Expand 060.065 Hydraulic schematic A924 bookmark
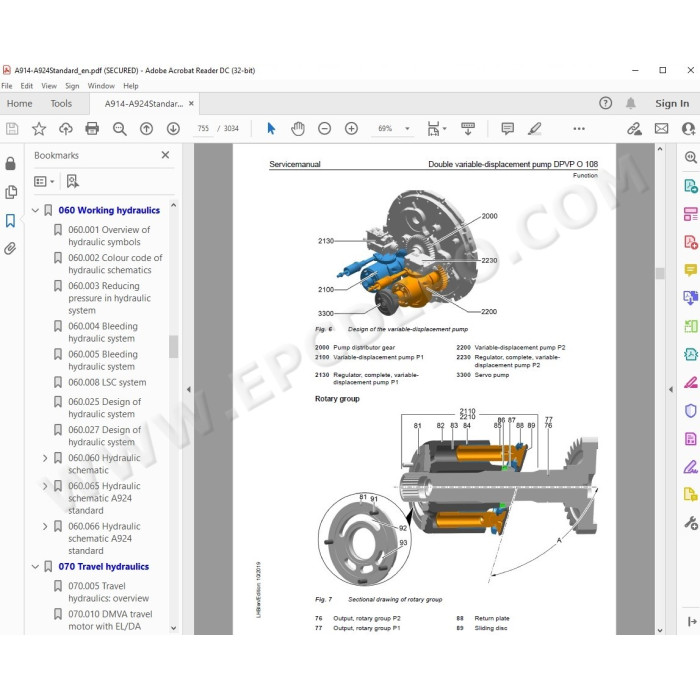This screenshot has width=700, height=700. point(45,486)
